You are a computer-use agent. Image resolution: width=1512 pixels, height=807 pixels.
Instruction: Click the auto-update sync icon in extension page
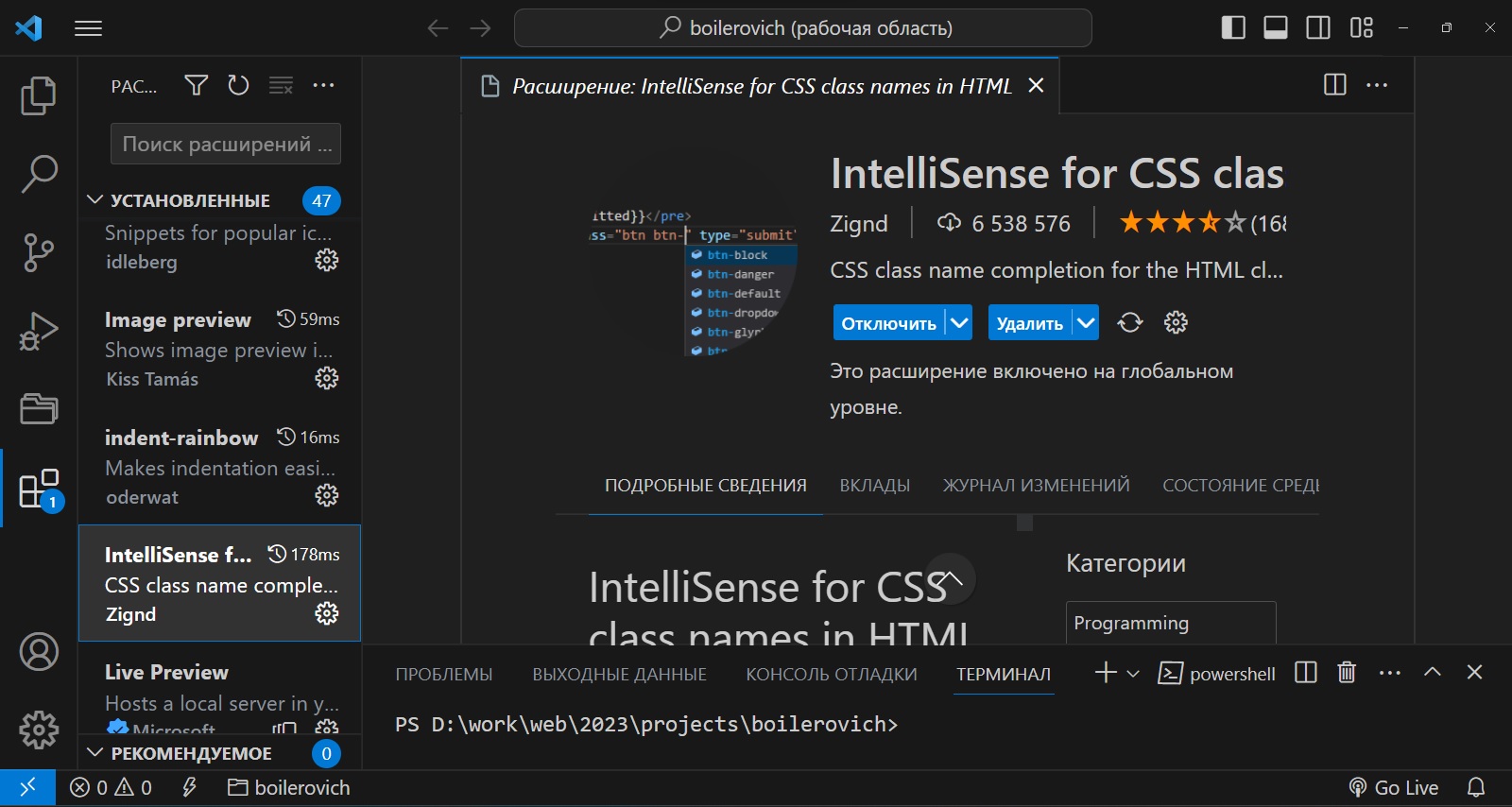(1130, 323)
